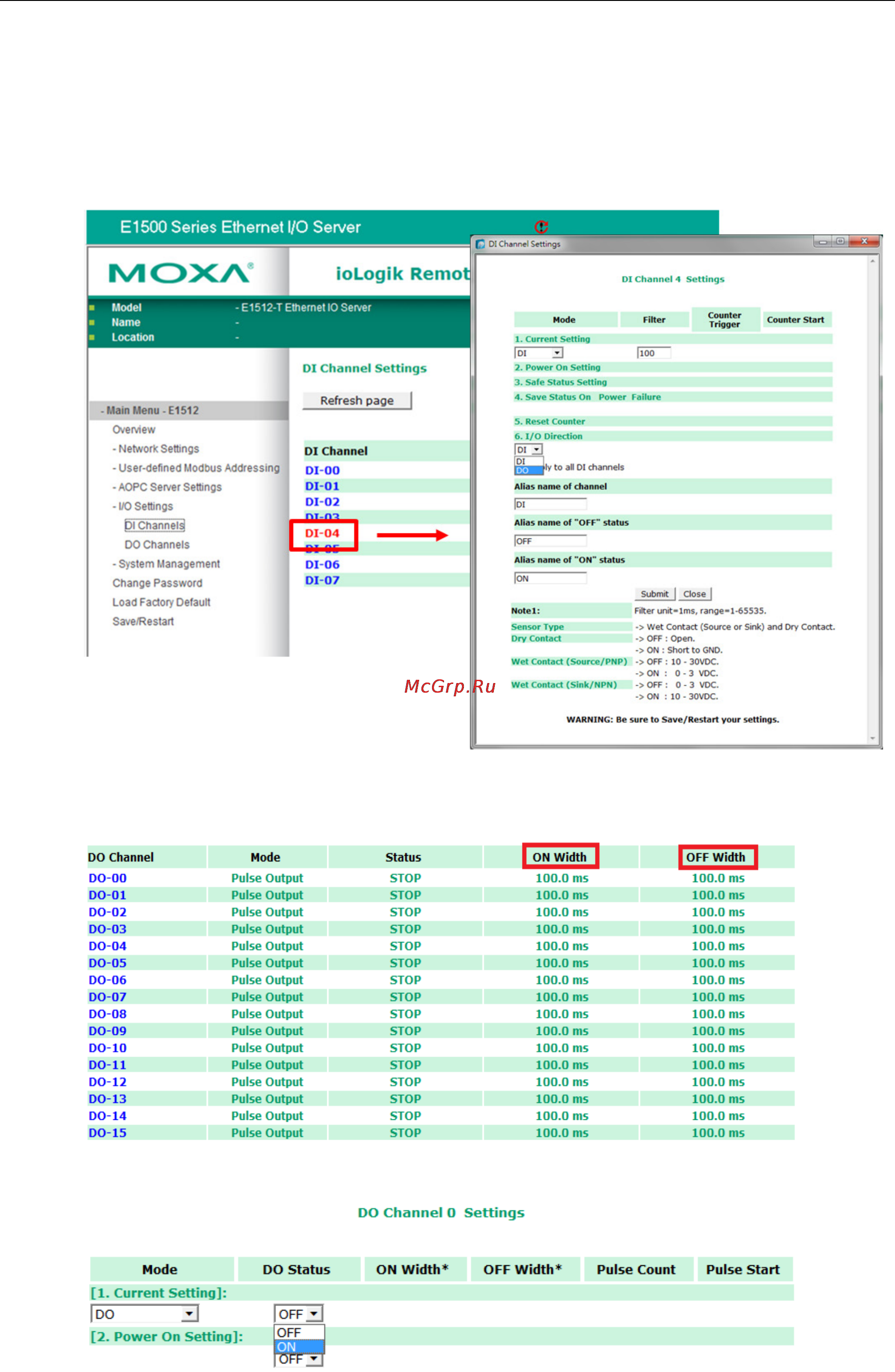Choose DI in the I/O Direction list

tap(529, 462)
